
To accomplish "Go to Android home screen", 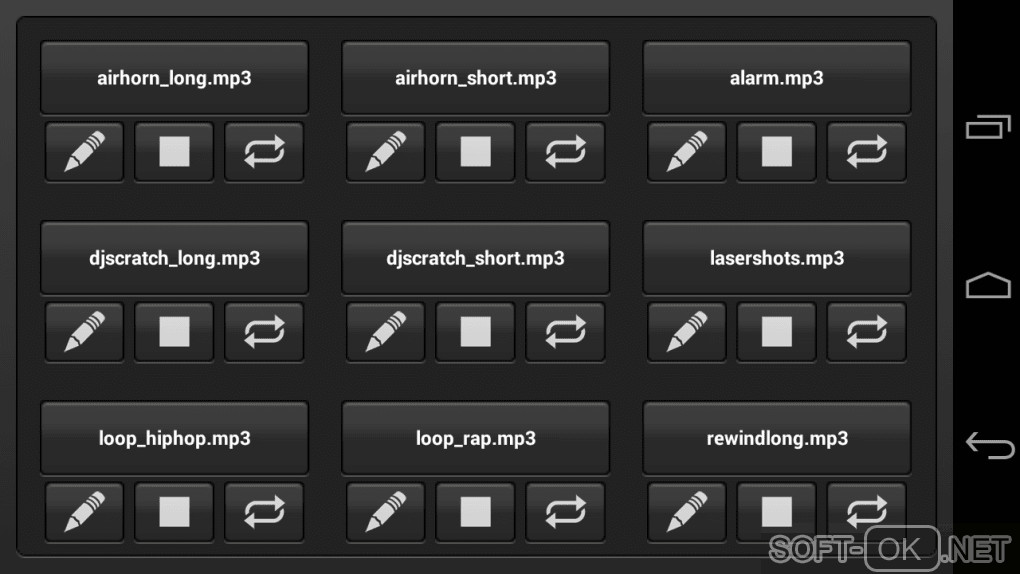I will (x=988, y=285).
